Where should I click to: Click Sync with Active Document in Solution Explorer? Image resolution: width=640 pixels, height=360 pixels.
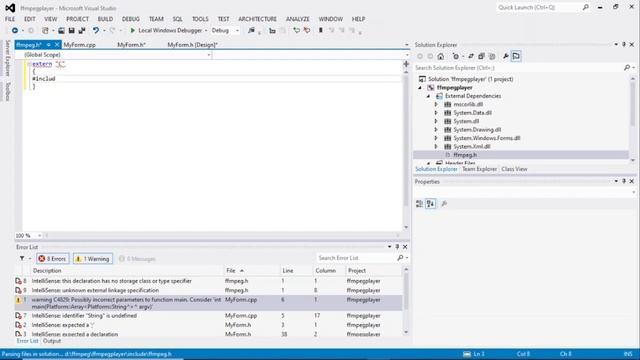[x=471, y=56]
